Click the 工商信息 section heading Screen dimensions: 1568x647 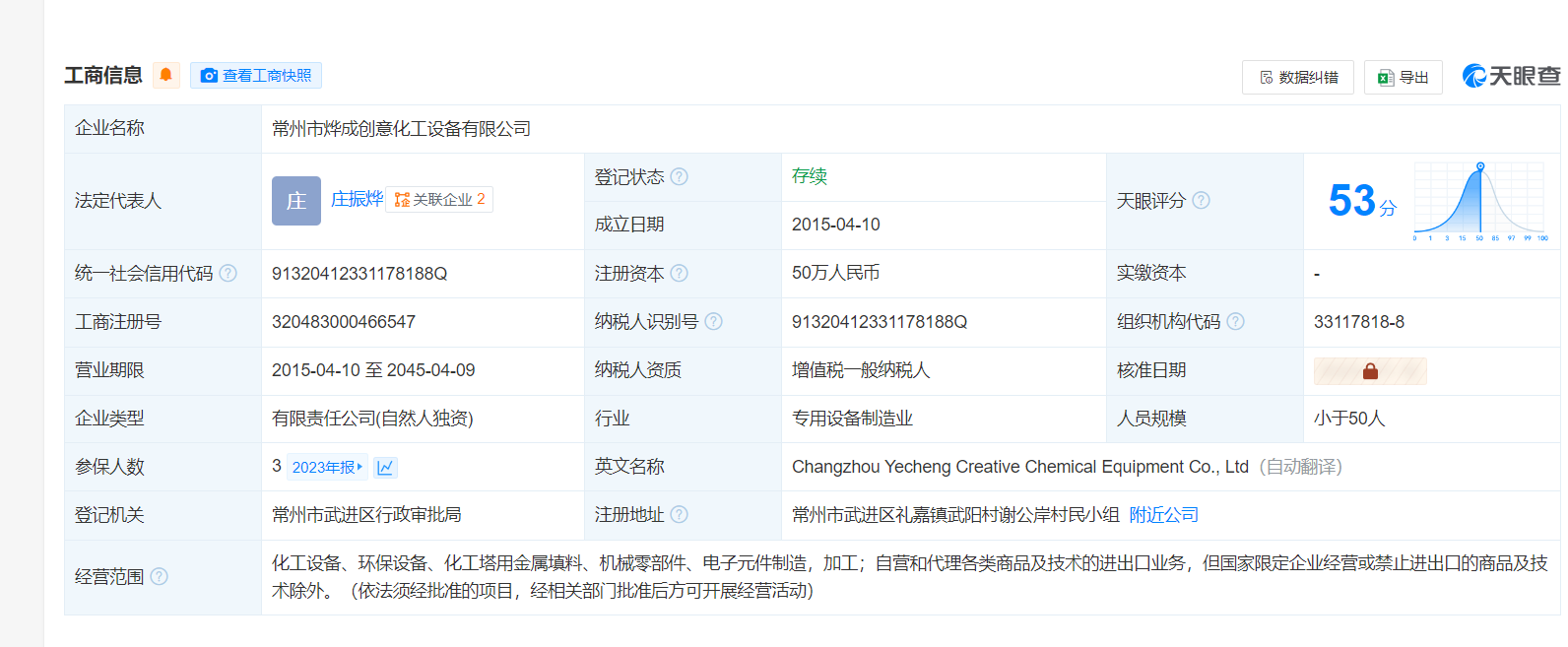103,76
